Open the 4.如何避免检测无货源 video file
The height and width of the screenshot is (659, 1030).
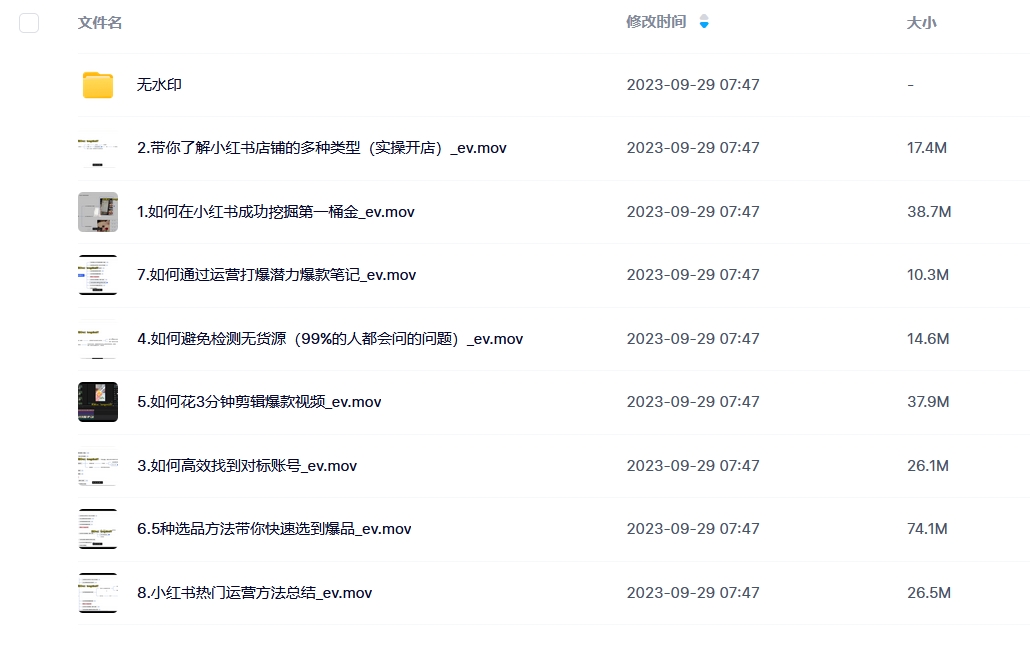329,339
